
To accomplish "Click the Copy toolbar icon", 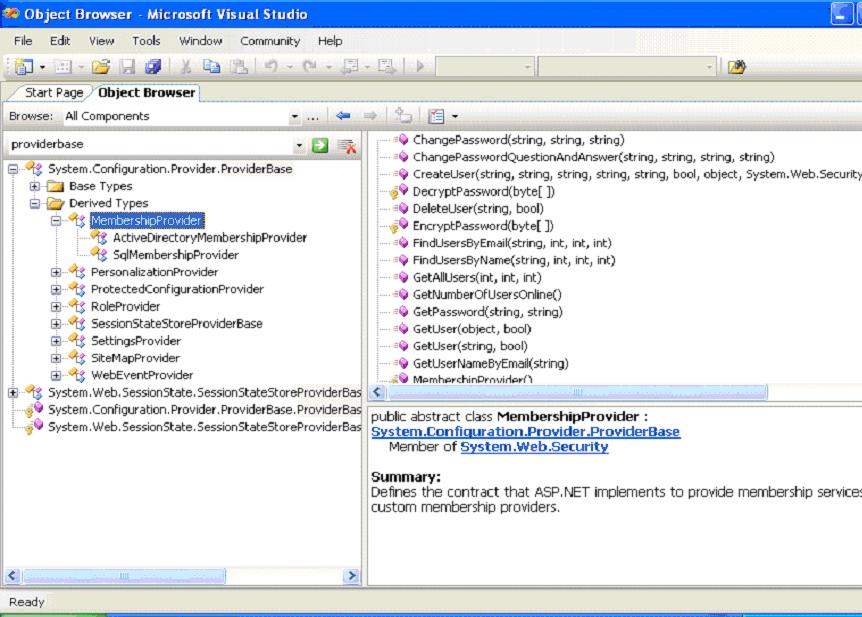I will 212,67.
